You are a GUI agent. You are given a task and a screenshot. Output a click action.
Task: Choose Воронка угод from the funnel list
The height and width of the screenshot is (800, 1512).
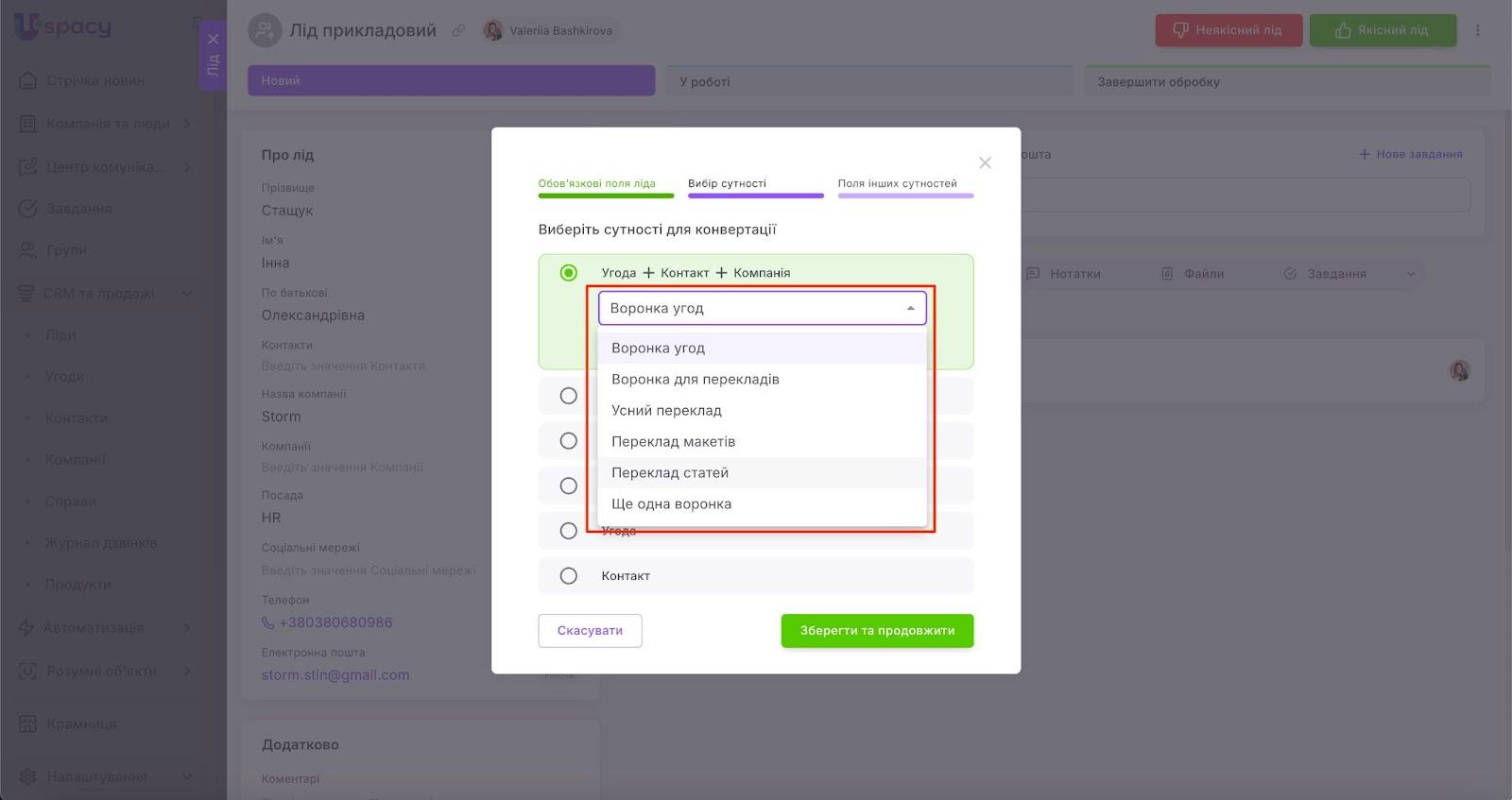pyautogui.click(x=762, y=348)
